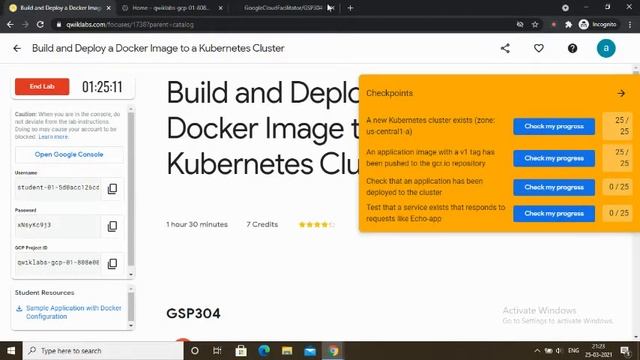Collapse the Checkpoints panel arrow
640x360 pixels.
[621, 93]
